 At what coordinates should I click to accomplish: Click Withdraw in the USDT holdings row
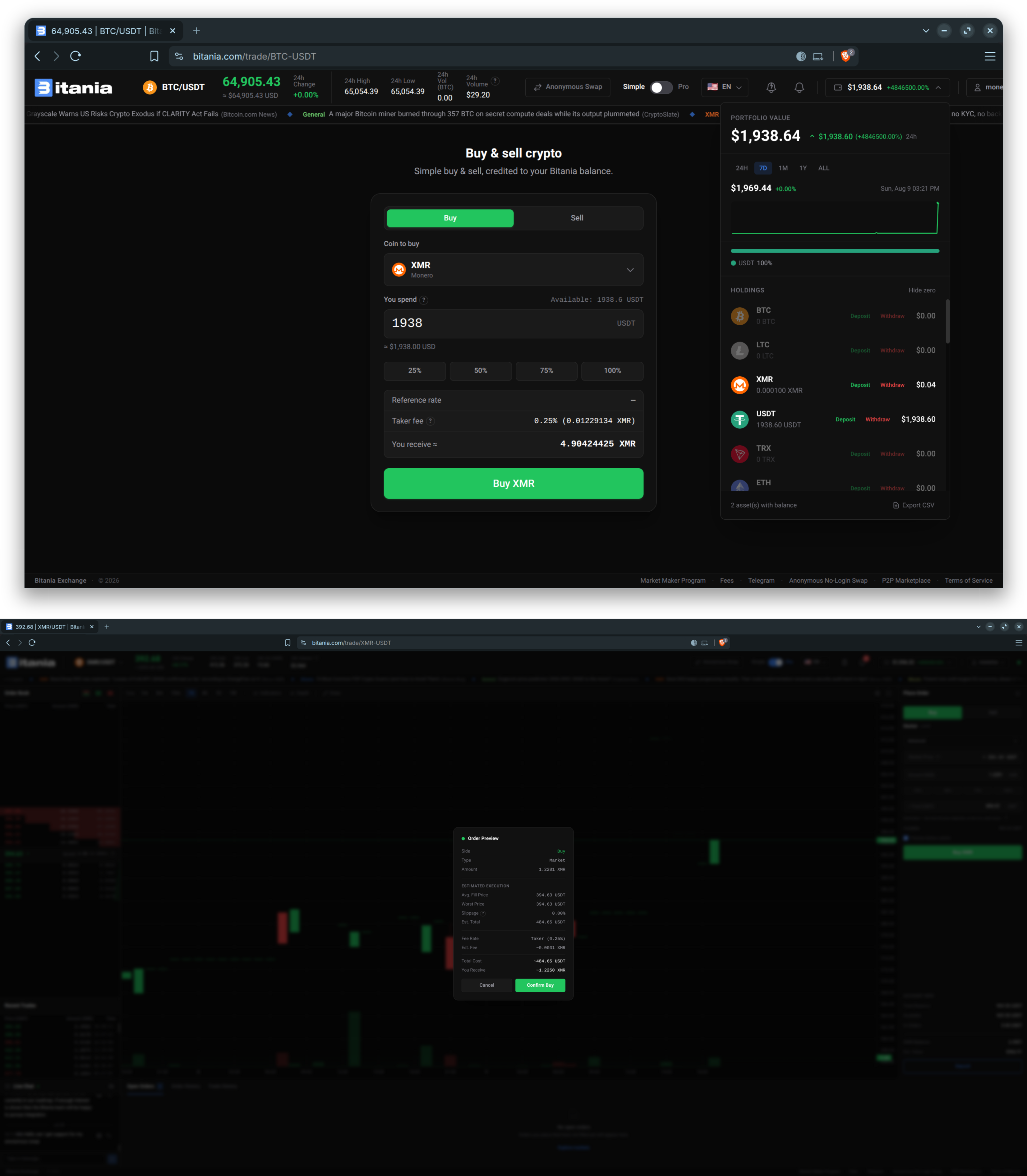[878, 420]
